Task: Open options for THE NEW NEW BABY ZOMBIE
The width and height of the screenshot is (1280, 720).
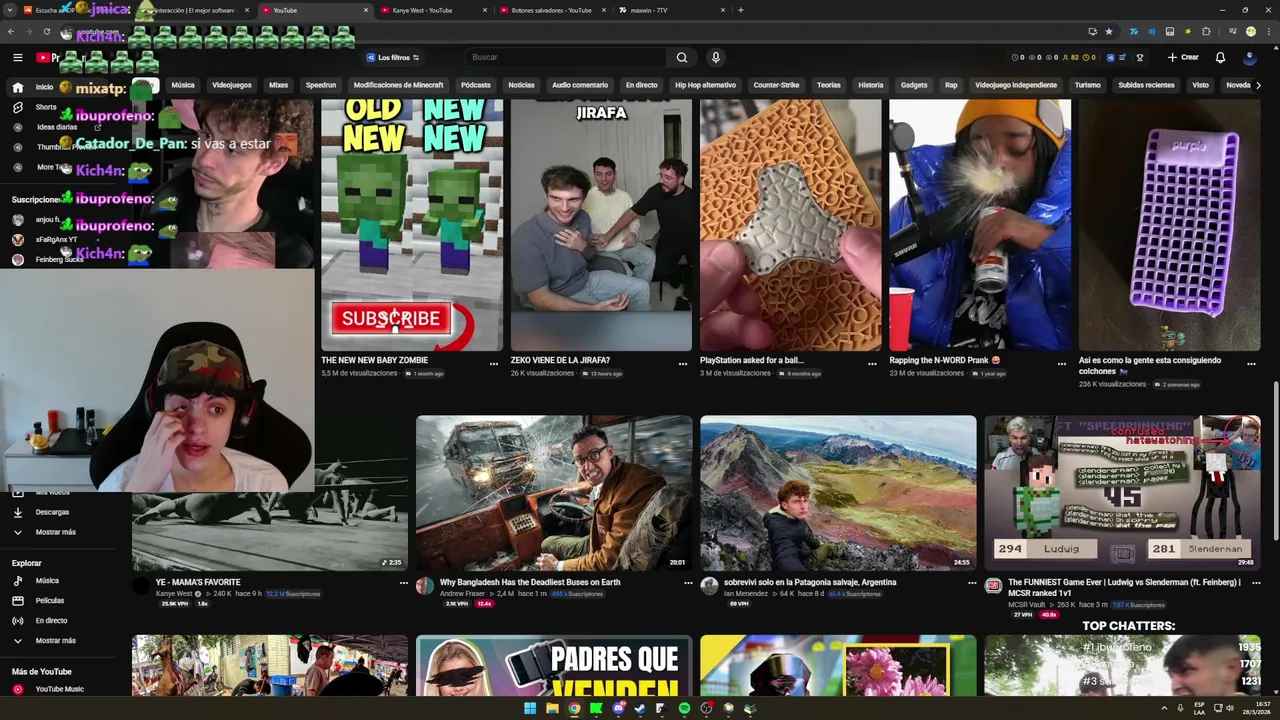Action: [493, 364]
